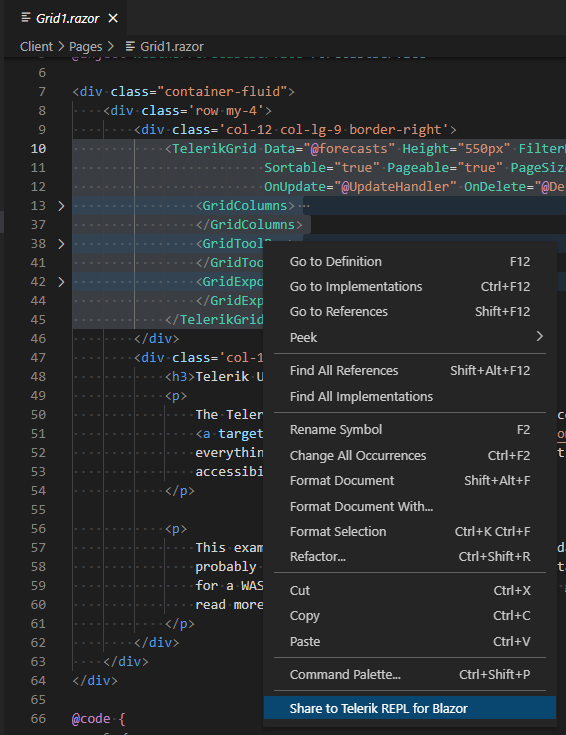Choose Rename Symbol
The height and width of the screenshot is (735, 566).
[x=410, y=430]
